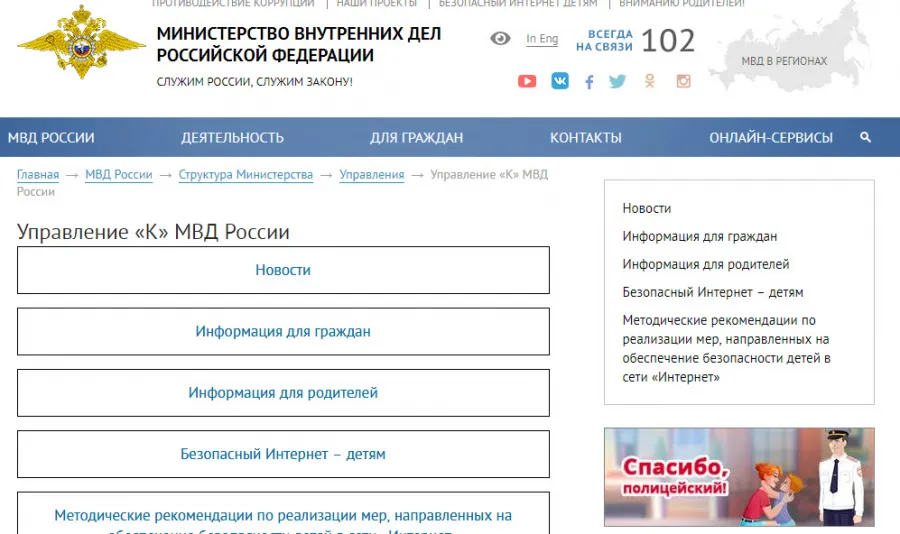Click the search magnifier in navigation bar
Viewport: 900px width, 534px height.
pos(866,137)
